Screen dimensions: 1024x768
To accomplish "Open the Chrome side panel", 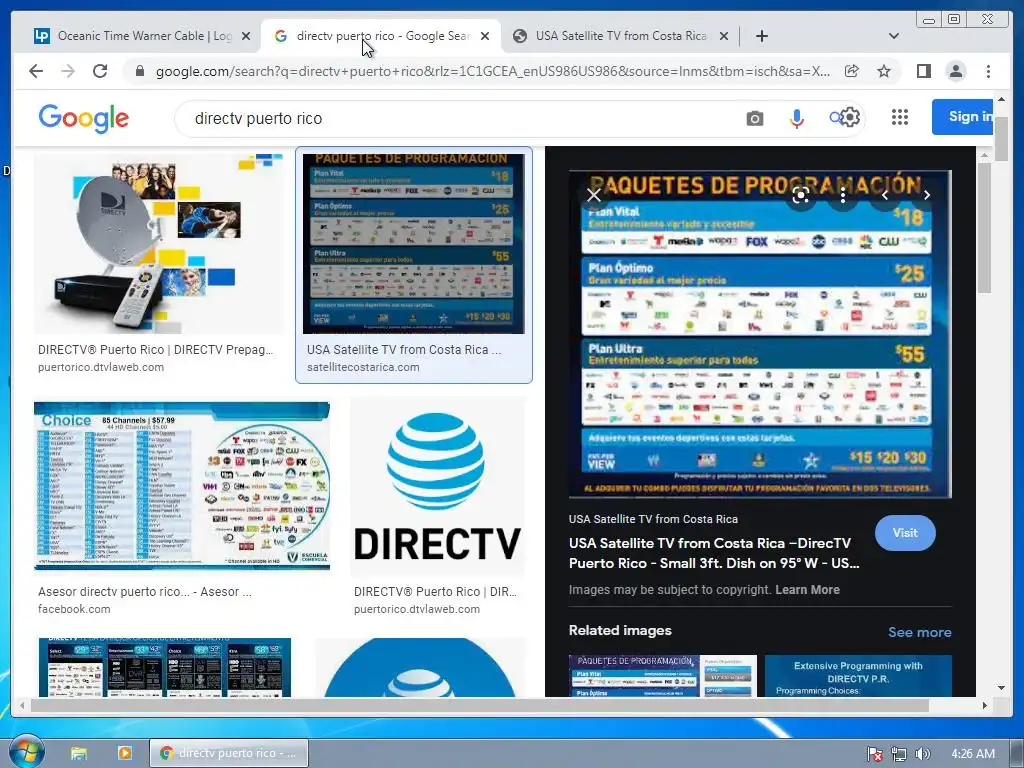I will pos(923,71).
